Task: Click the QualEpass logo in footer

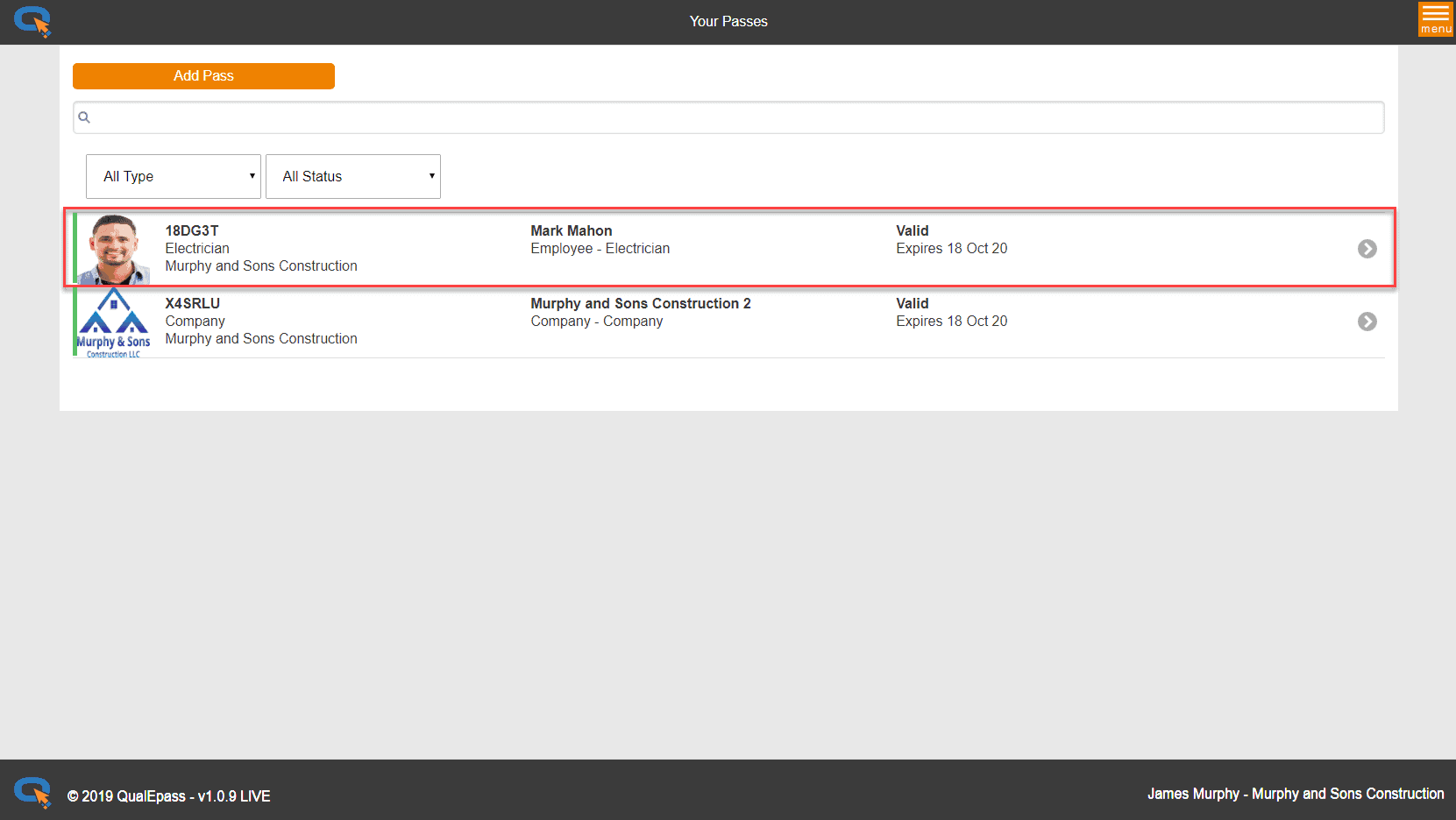Action: 32,792
